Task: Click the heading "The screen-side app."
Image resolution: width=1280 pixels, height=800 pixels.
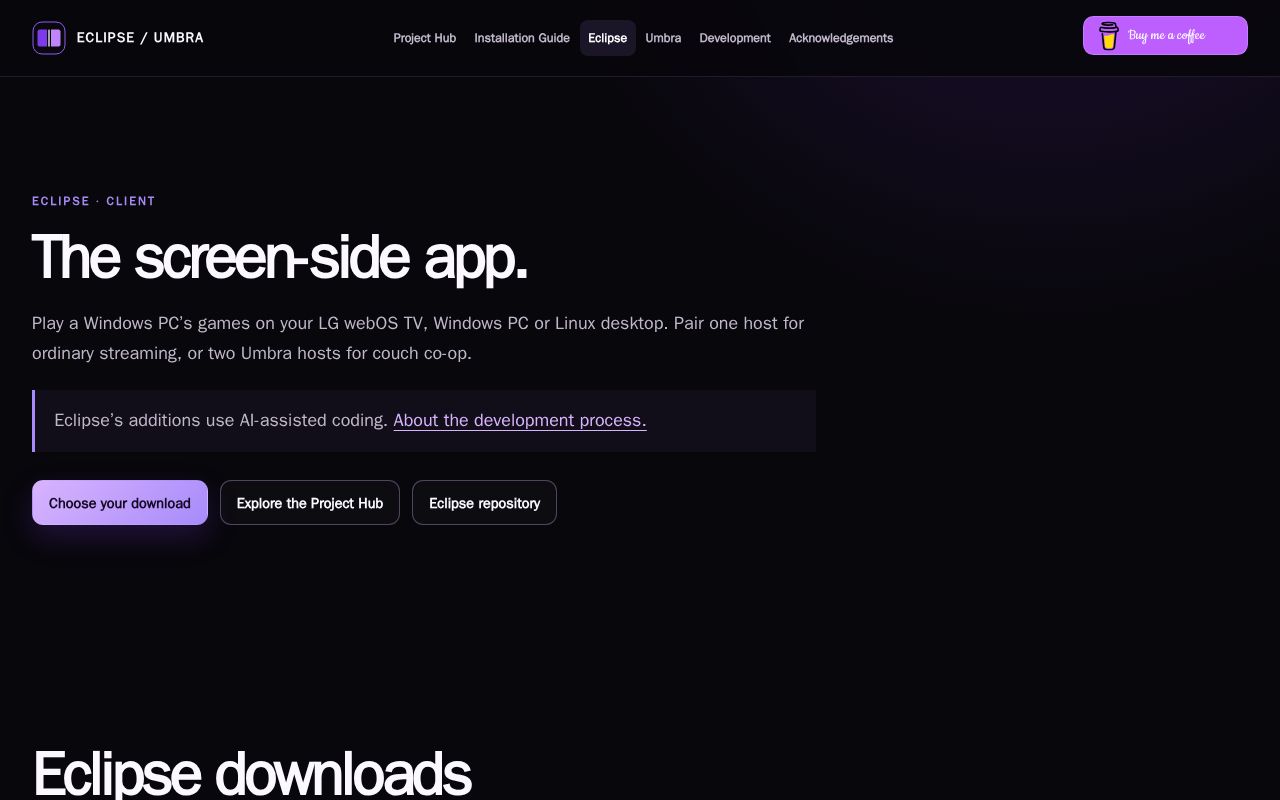Action: tap(280, 257)
